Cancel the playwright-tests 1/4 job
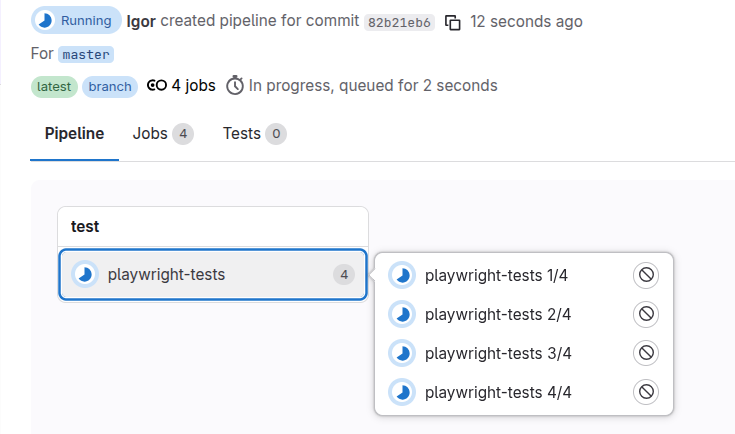Screen dimensions: 735x434 [646, 276]
